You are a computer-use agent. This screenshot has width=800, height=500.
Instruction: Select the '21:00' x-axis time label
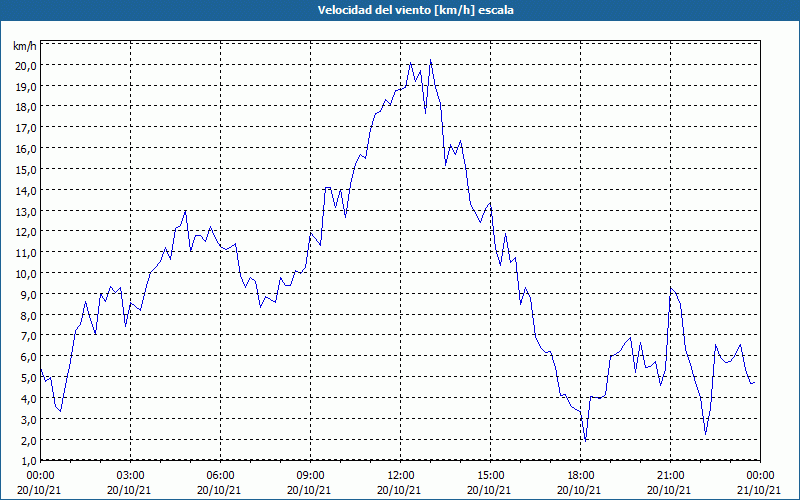pos(670,476)
